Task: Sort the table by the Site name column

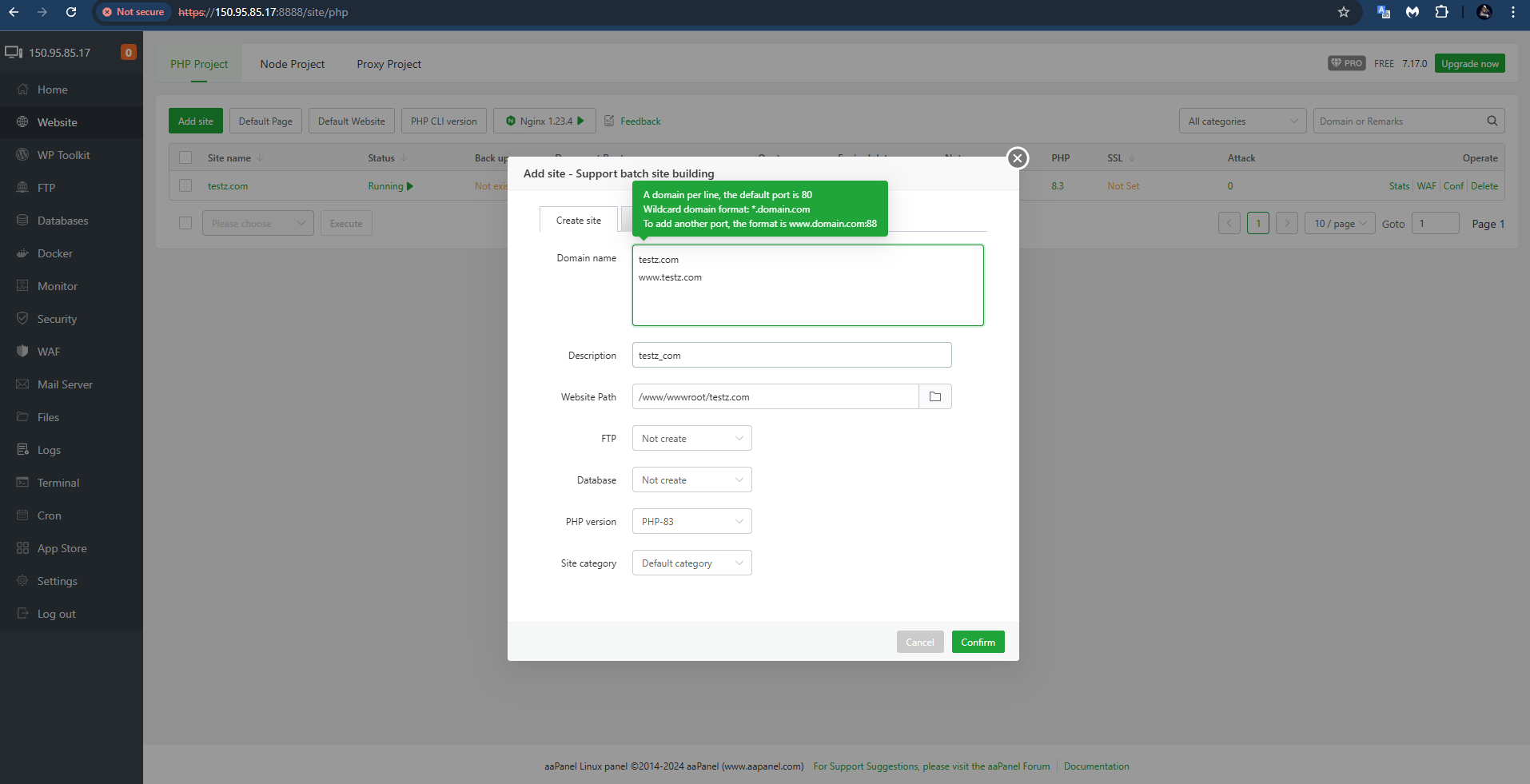Action: [235, 158]
